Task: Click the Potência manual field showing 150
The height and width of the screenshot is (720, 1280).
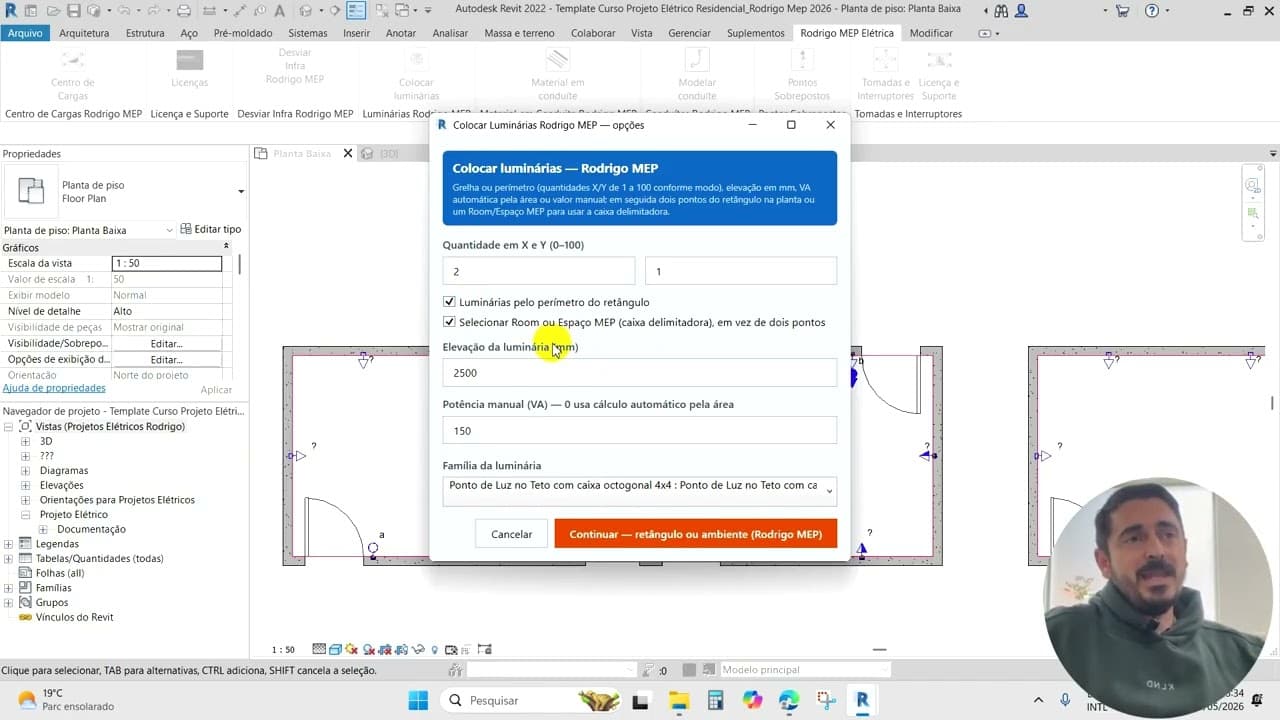Action: click(639, 431)
